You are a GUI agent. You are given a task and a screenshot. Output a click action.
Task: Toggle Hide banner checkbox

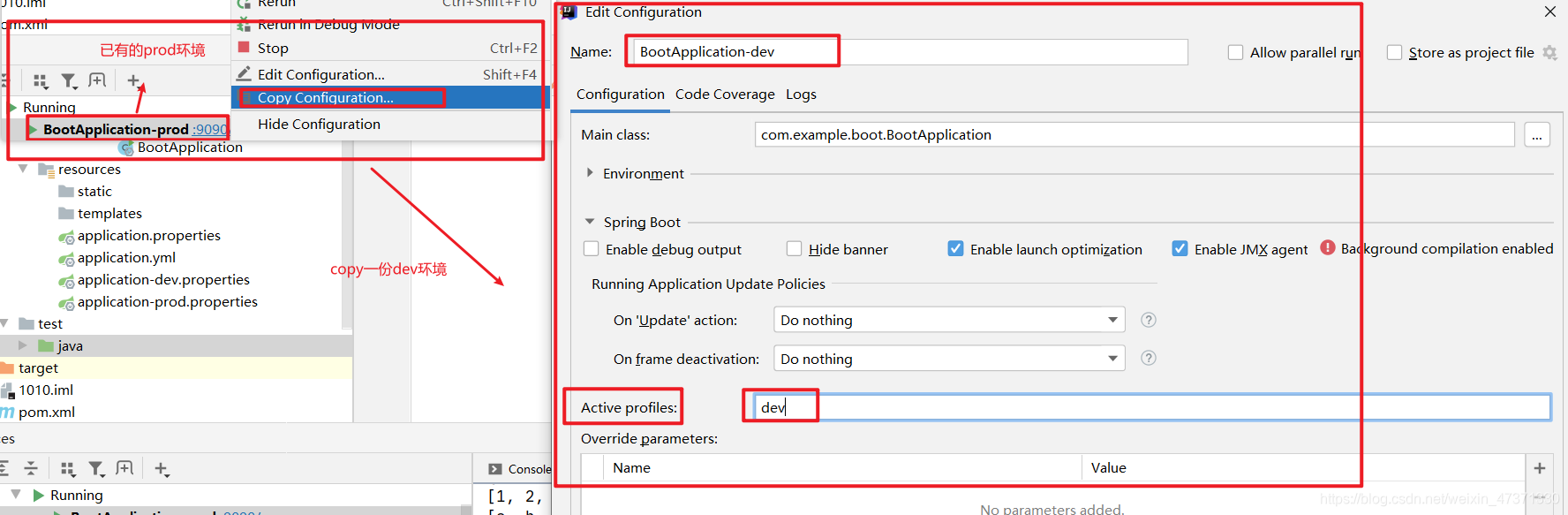[x=794, y=249]
